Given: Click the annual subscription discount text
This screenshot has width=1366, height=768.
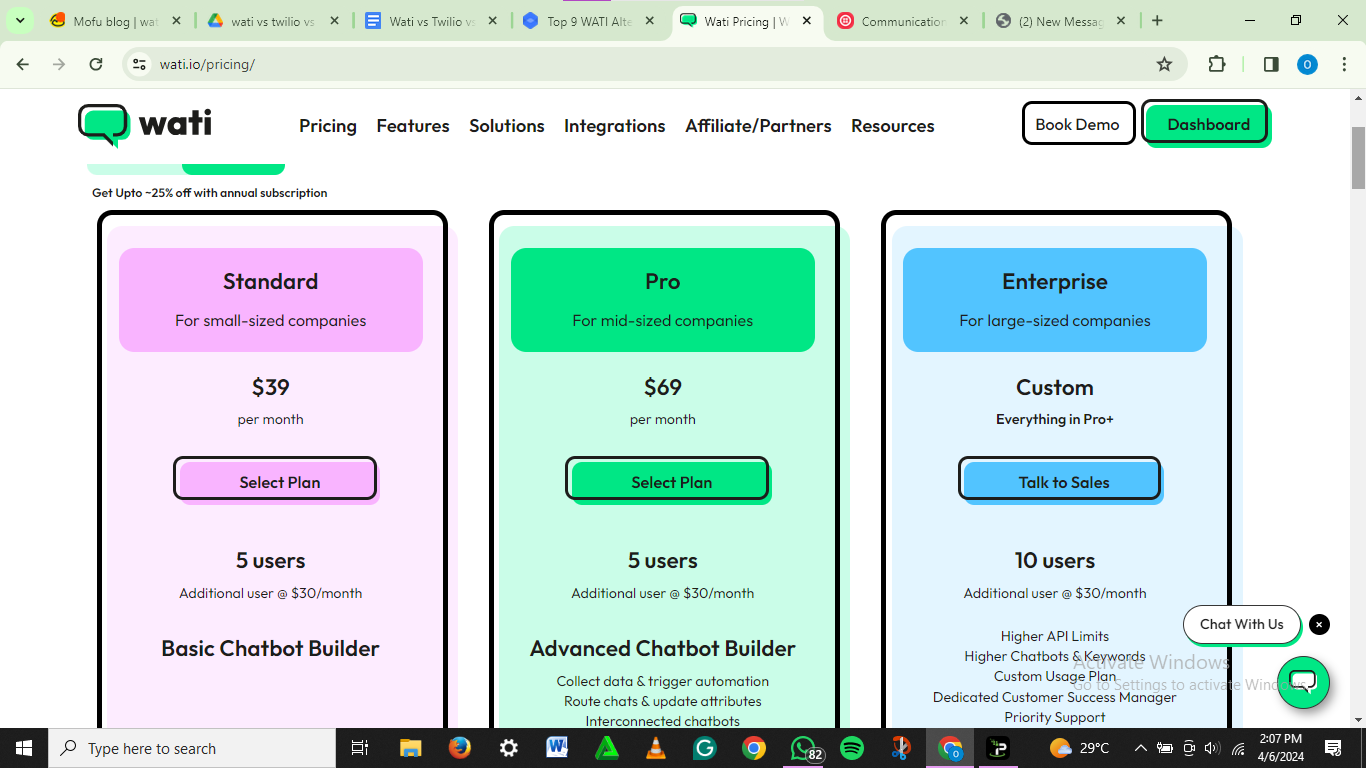Looking at the screenshot, I should point(210,193).
